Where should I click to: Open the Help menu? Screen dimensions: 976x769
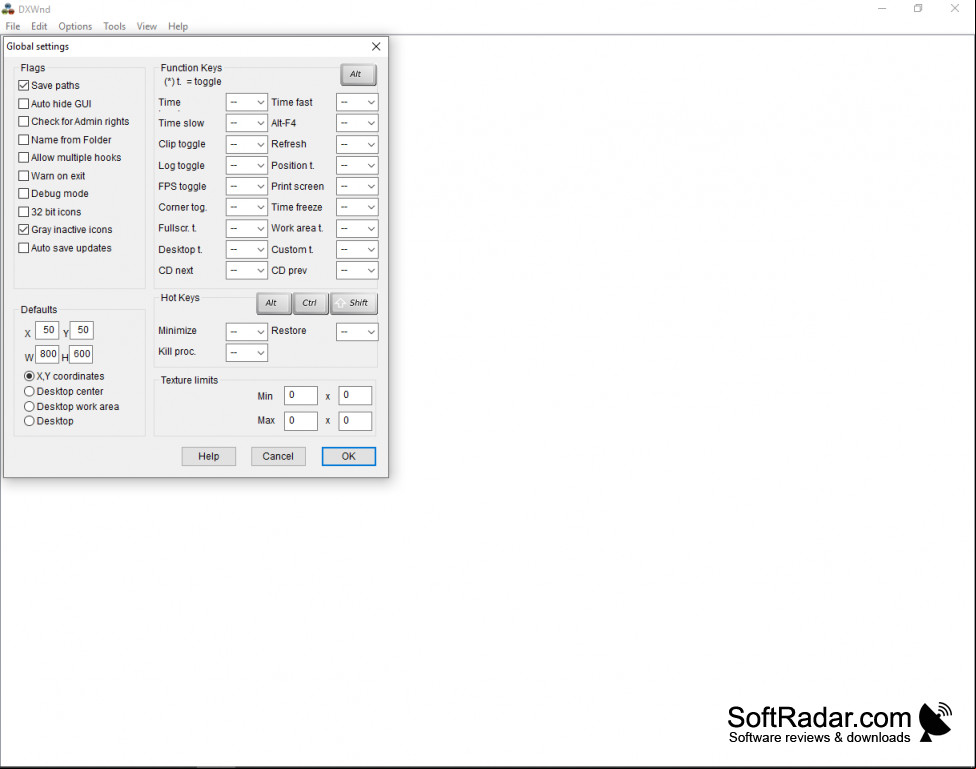[178, 26]
